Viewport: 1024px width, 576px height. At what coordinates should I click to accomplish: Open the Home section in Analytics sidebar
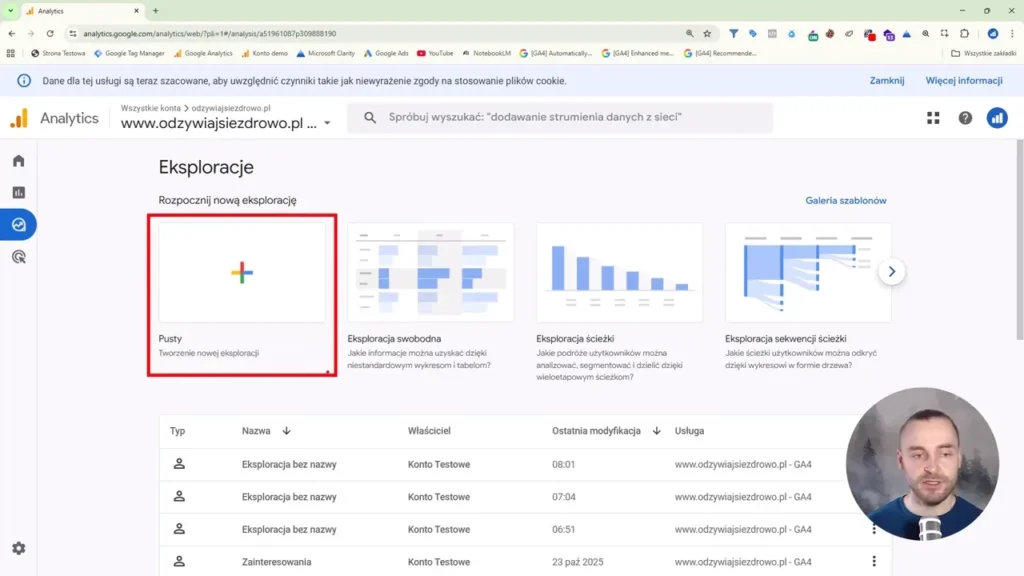18,161
